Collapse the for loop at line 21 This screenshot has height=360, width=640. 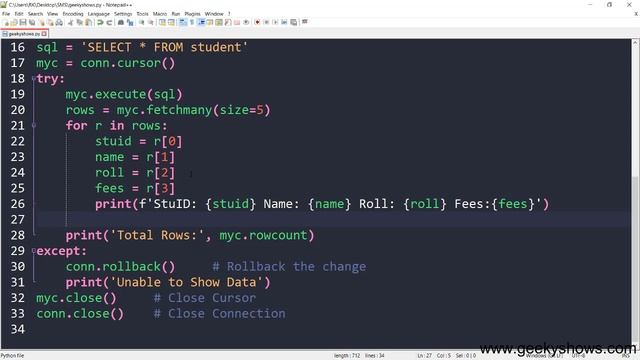point(34,125)
